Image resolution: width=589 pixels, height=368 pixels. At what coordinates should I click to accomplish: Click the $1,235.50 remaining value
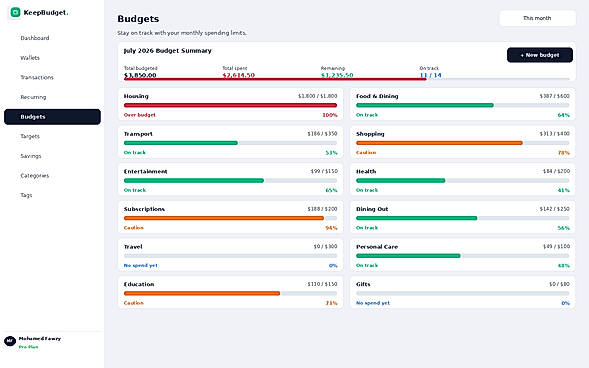[x=337, y=75]
